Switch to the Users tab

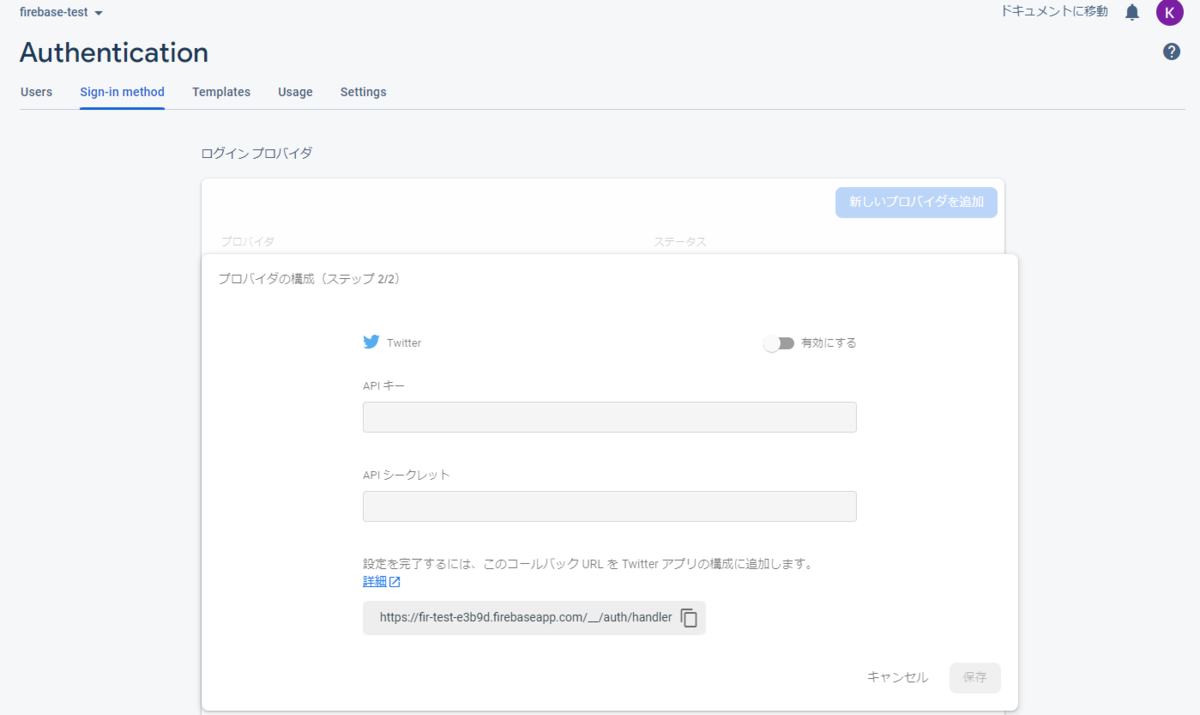pos(36,92)
